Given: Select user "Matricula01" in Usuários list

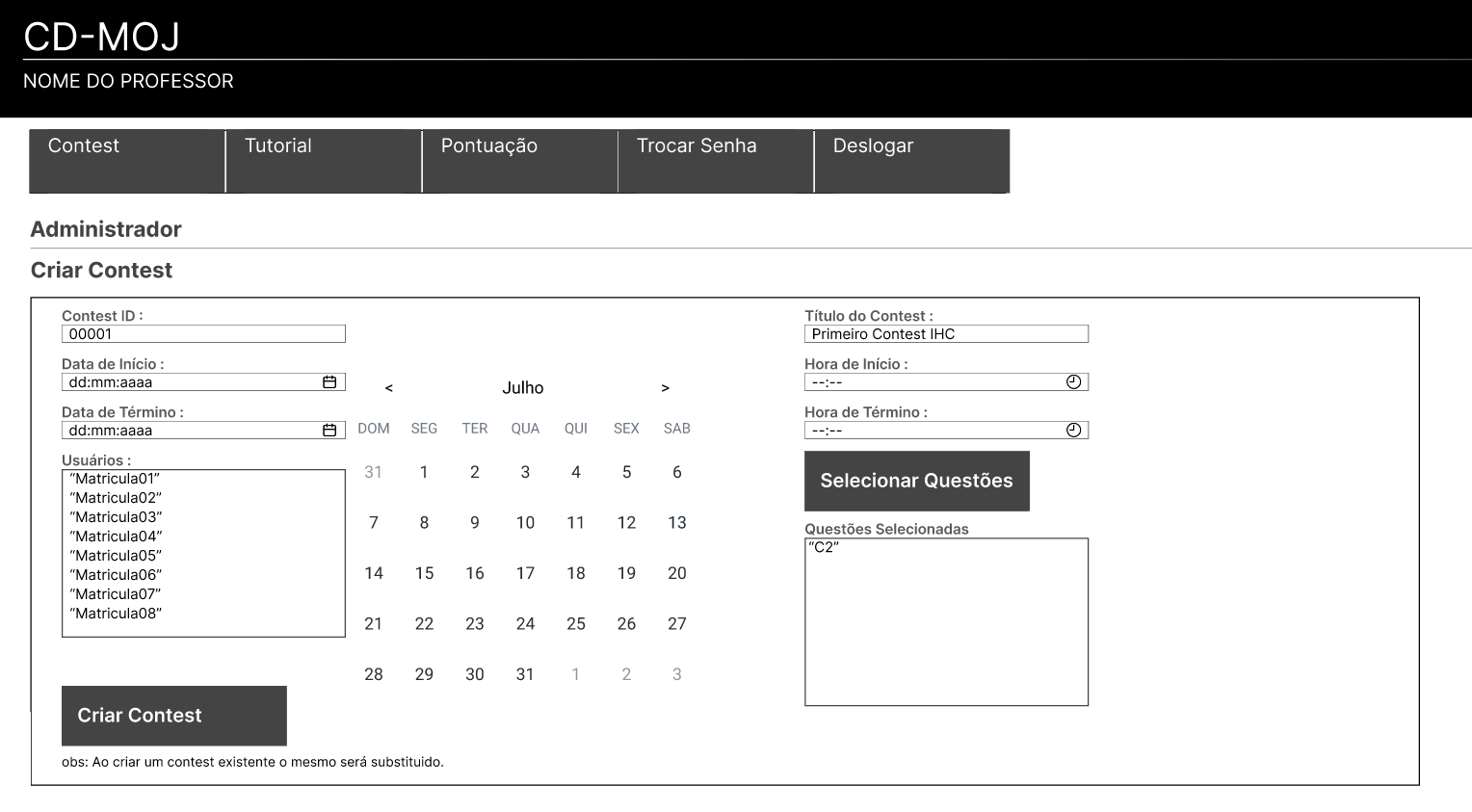Looking at the screenshot, I should [x=115, y=479].
